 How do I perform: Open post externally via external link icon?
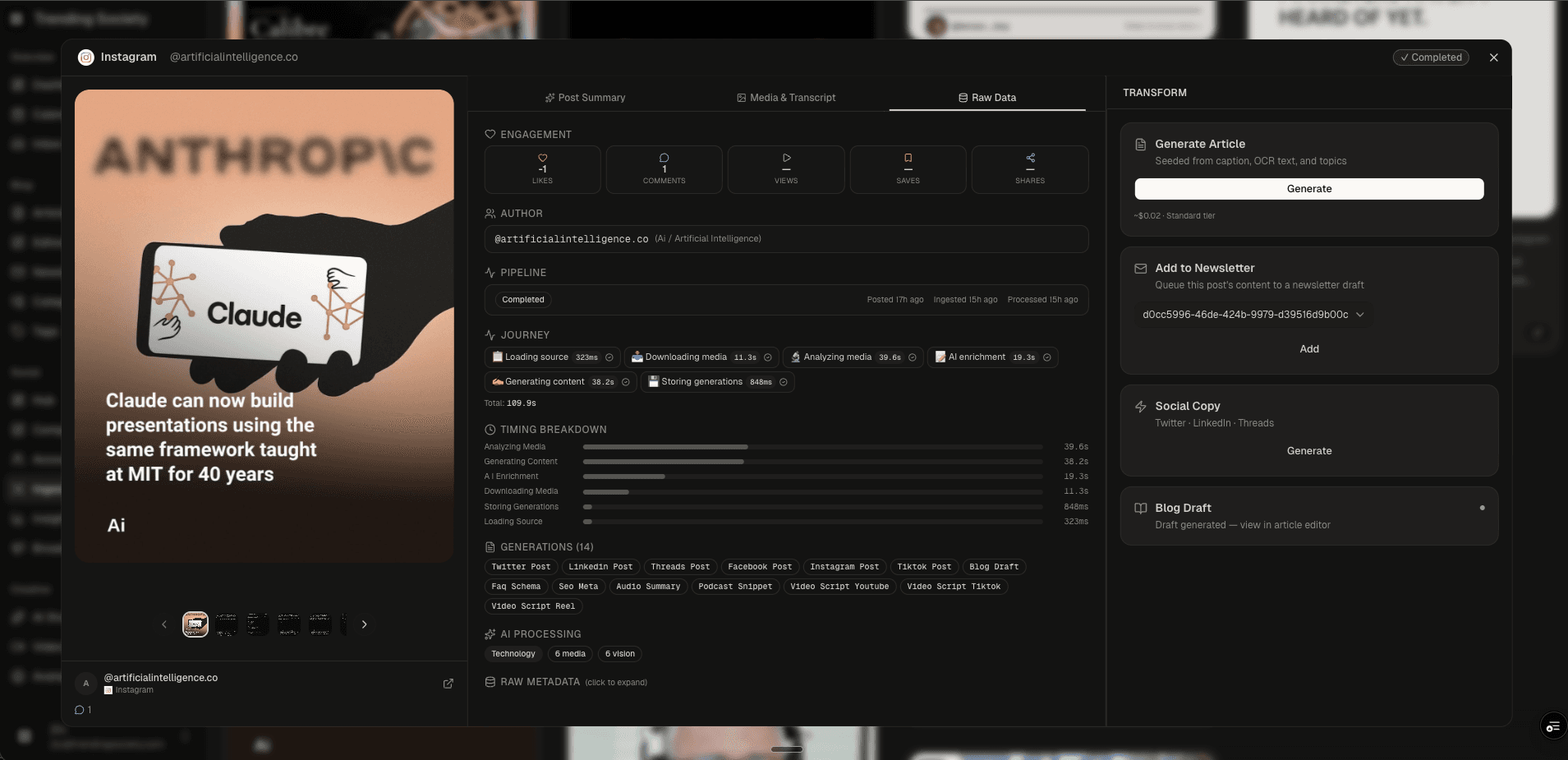(x=448, y=684)
